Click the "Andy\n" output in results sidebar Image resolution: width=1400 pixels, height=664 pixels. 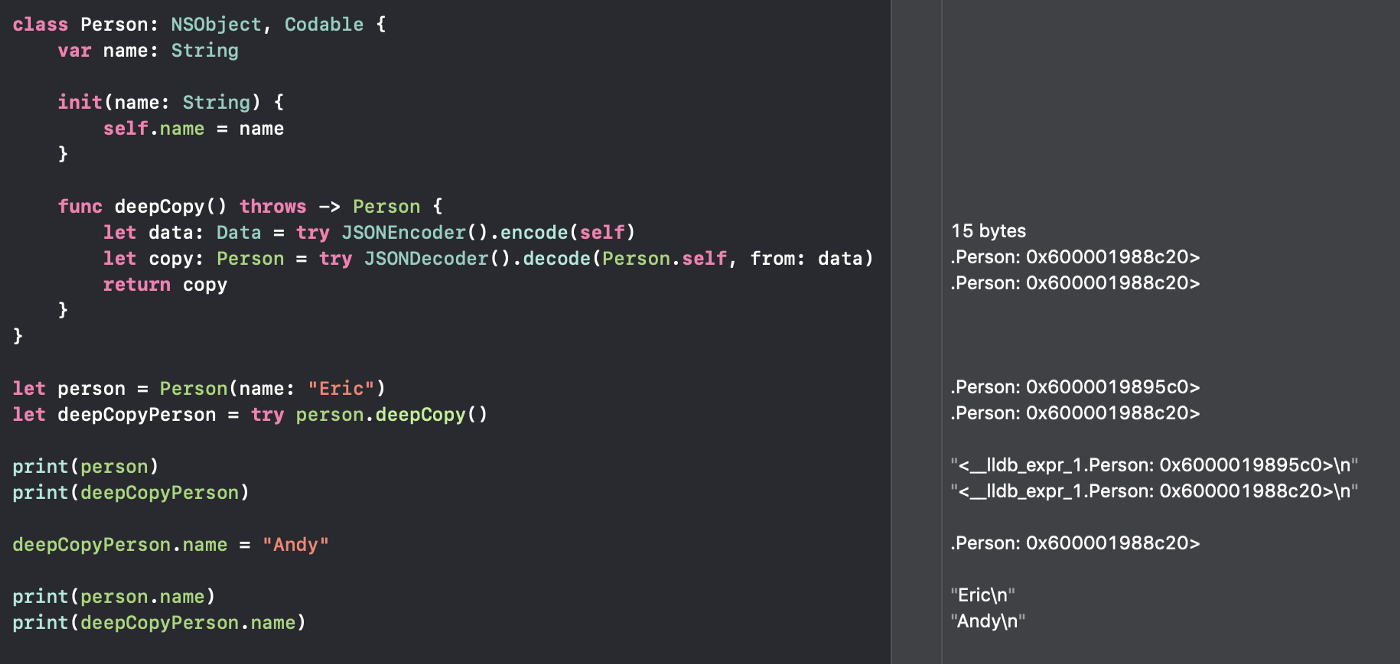(989, 622)
